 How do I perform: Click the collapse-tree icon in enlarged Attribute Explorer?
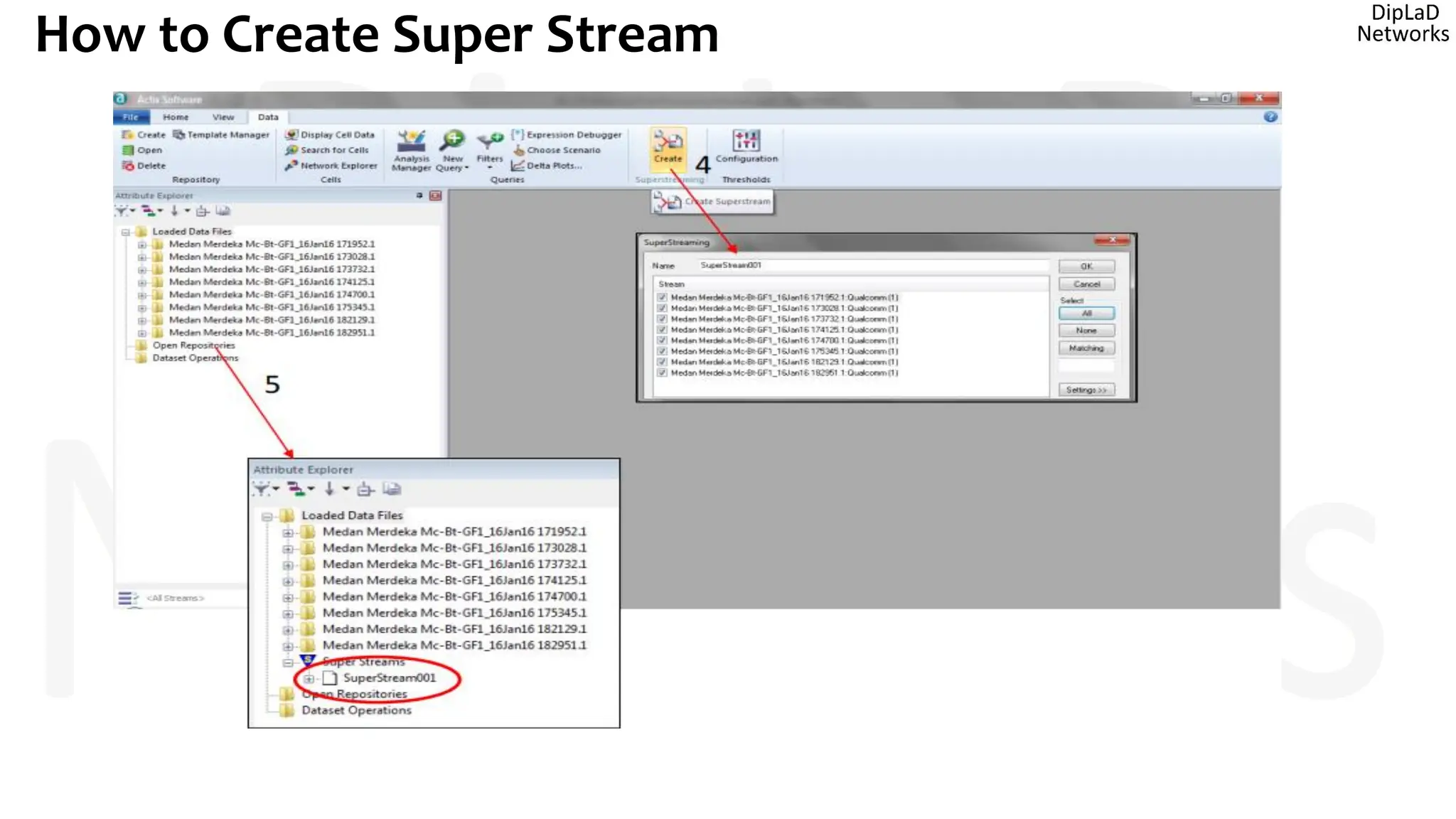click(365, 488)
